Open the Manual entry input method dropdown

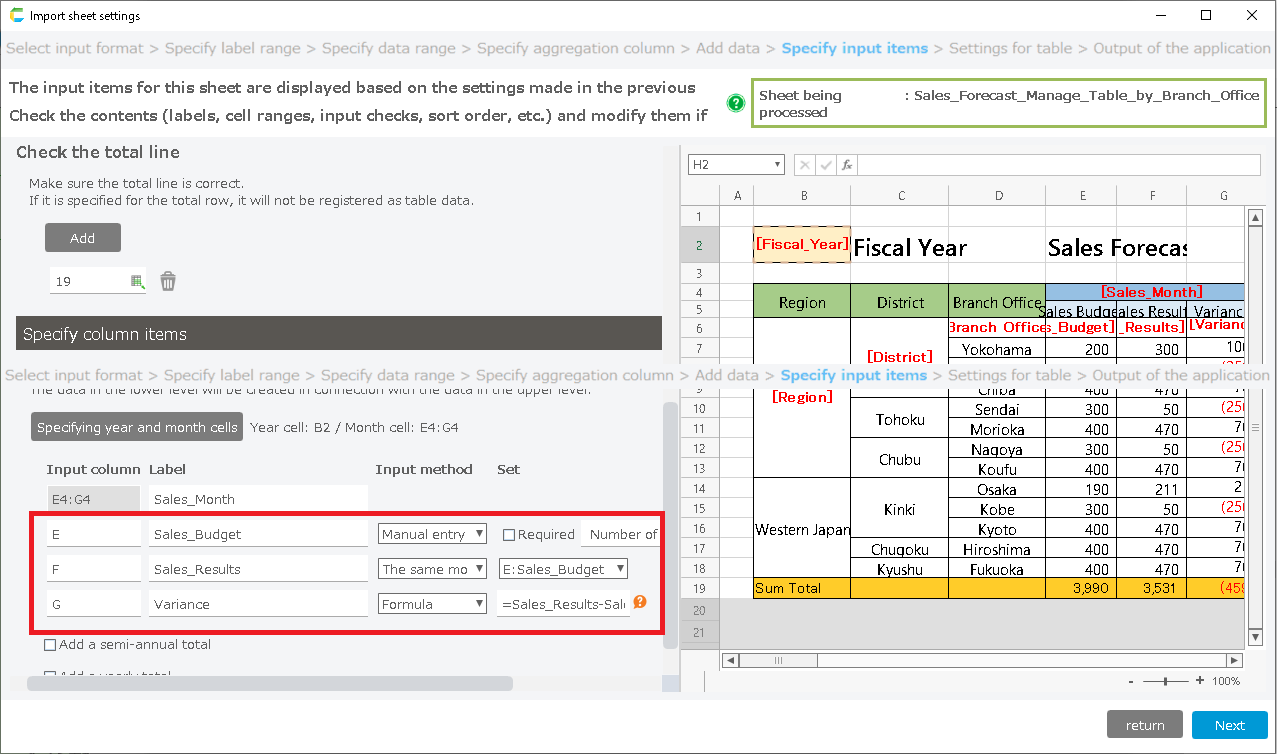432,534
